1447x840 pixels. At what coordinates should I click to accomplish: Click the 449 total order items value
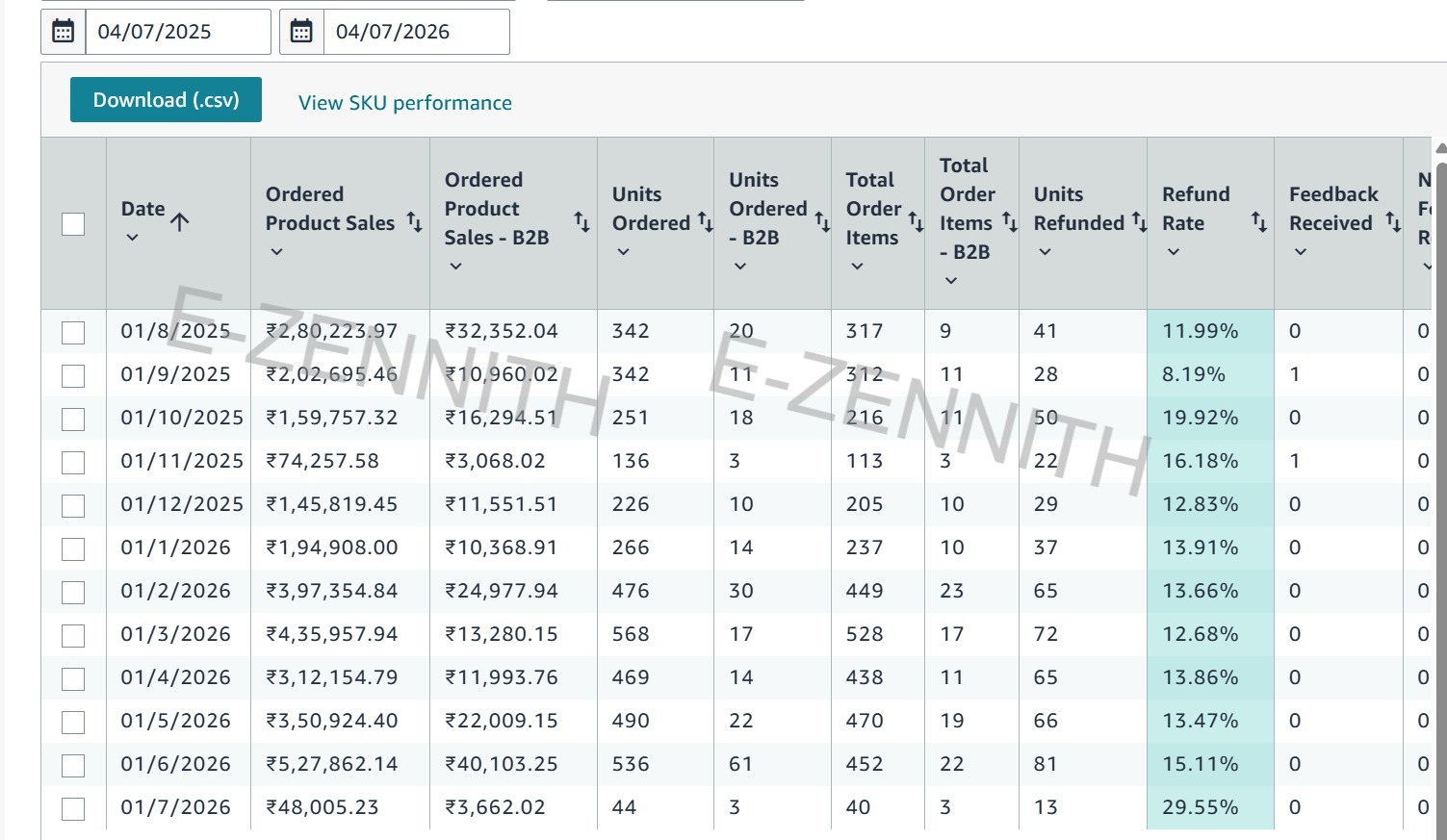point(865,591)
